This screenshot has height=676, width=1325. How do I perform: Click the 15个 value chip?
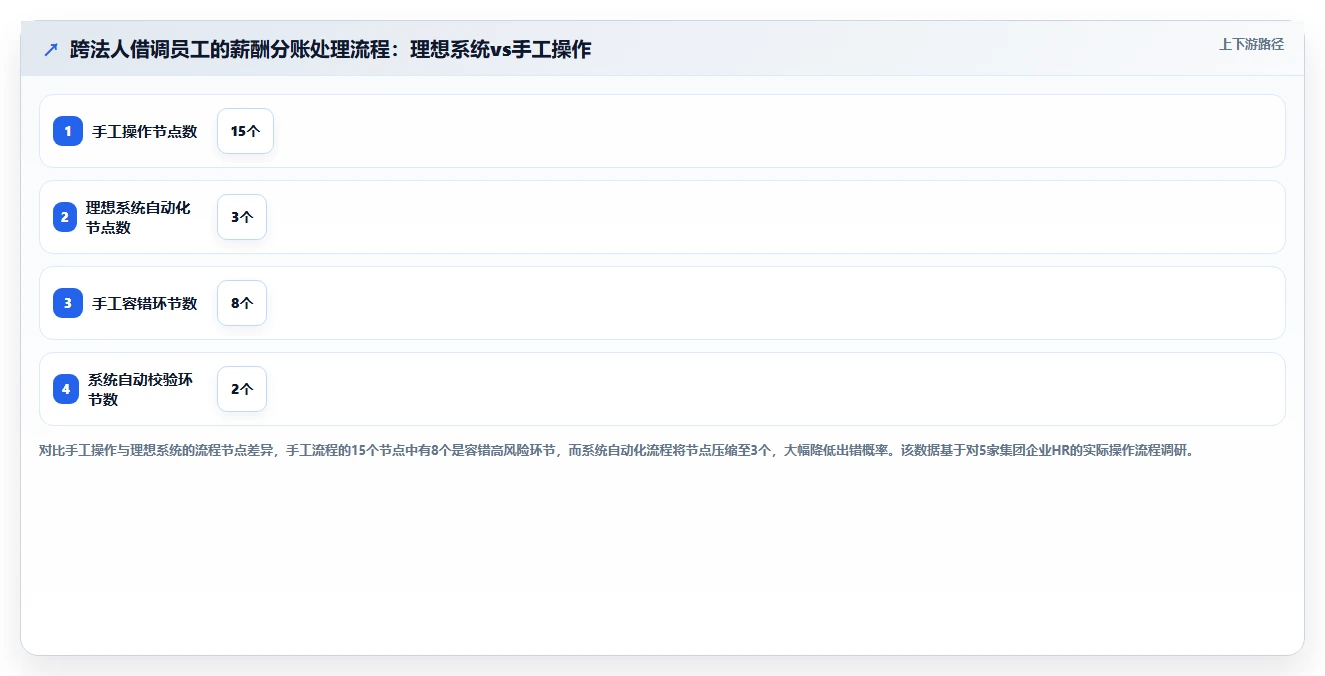[x=245, y=131]
